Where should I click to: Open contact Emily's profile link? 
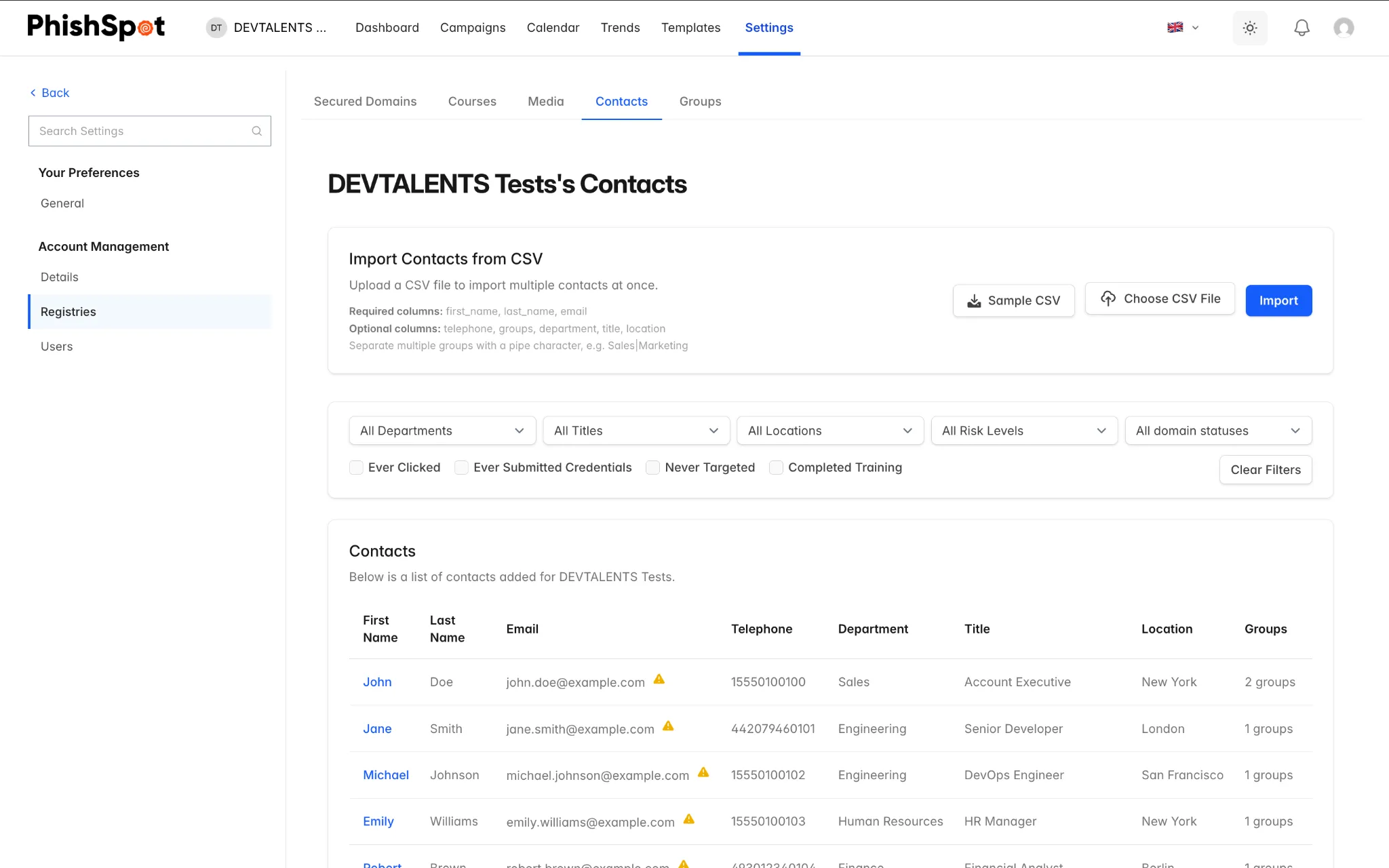pos(378,821)
